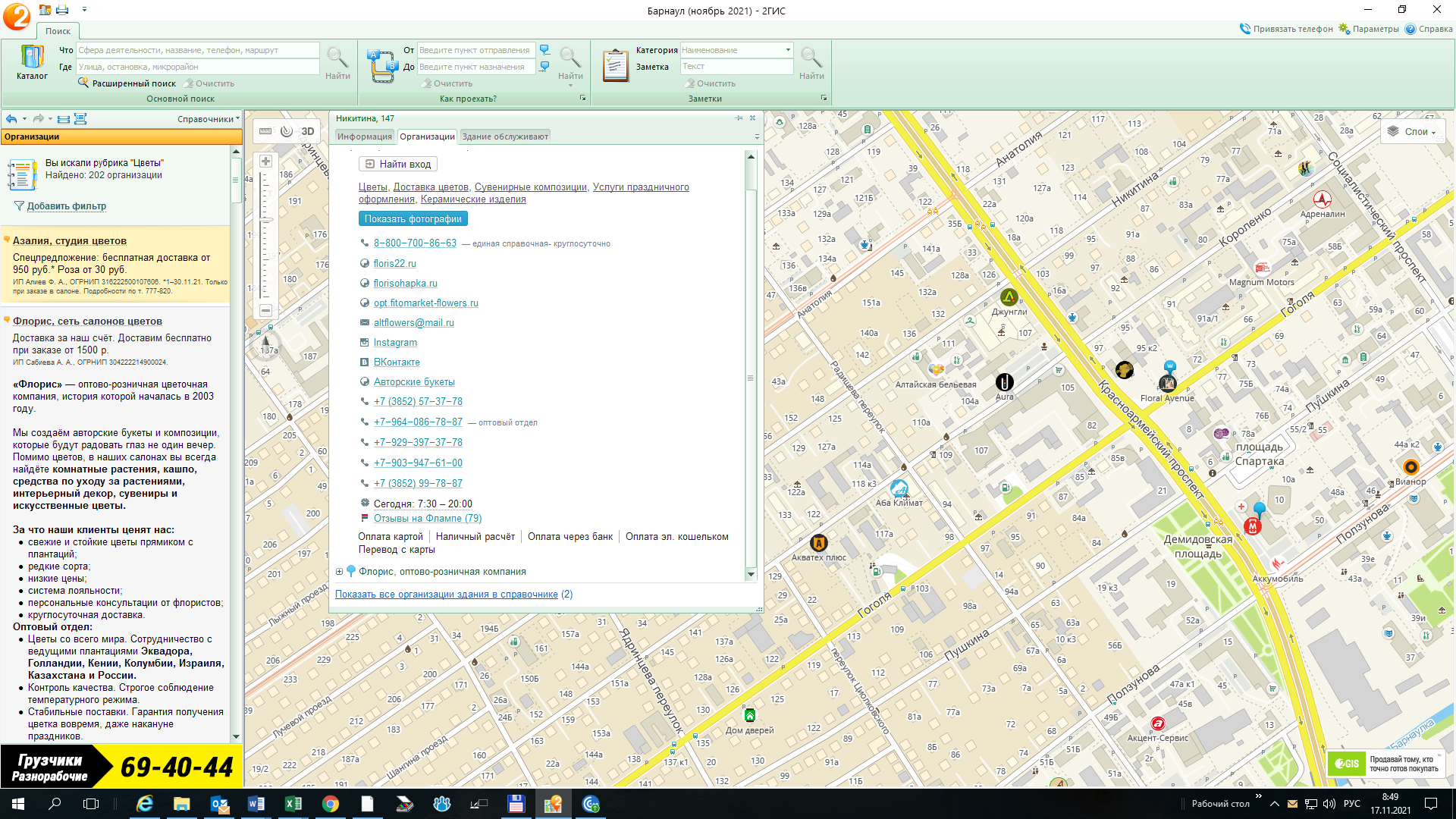Screen dimensions: 1456x819
Task: Click the city buildings icon in title bar
Action: click(x=45, y=10)
